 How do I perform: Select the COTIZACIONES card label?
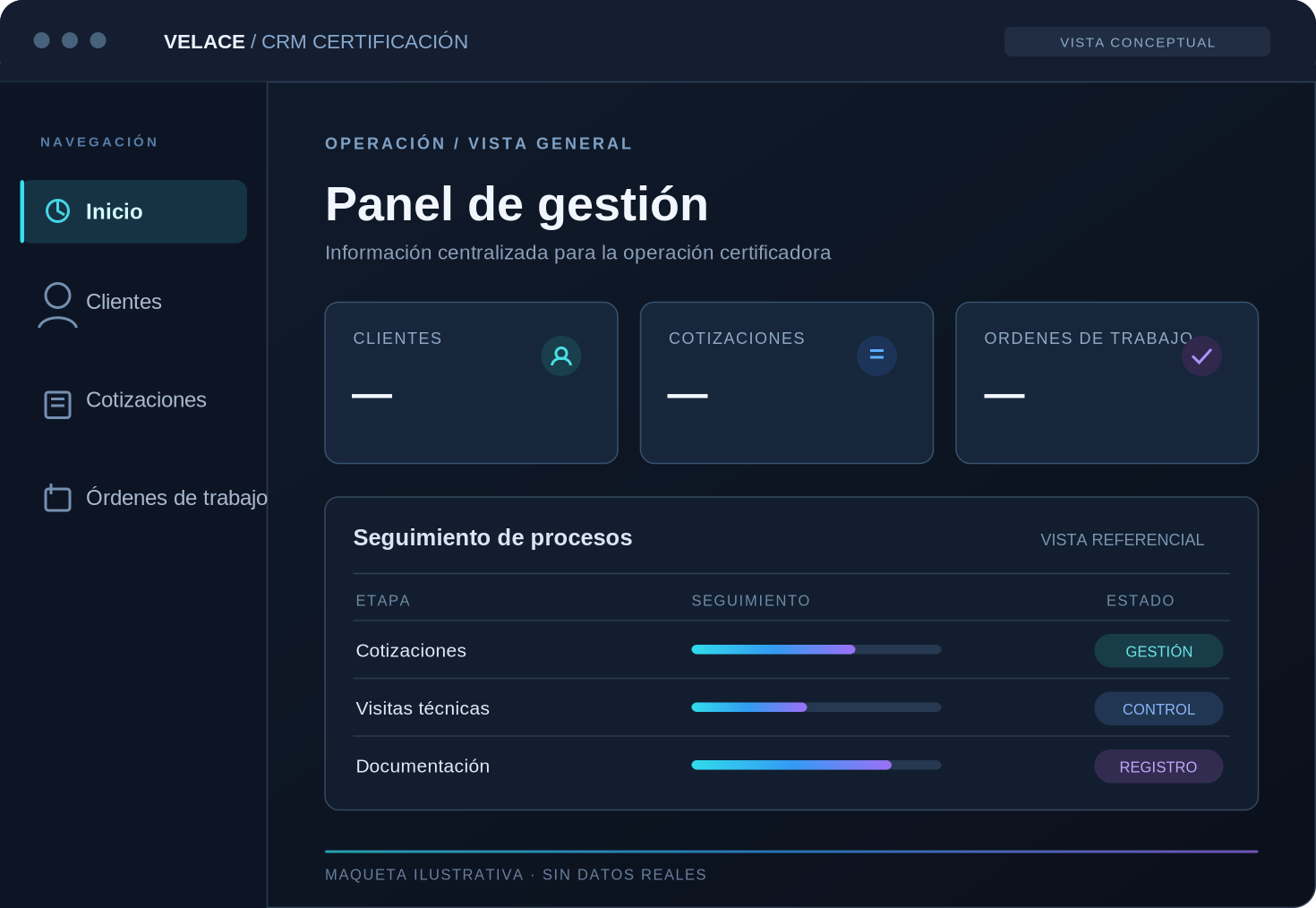point(737,338)
